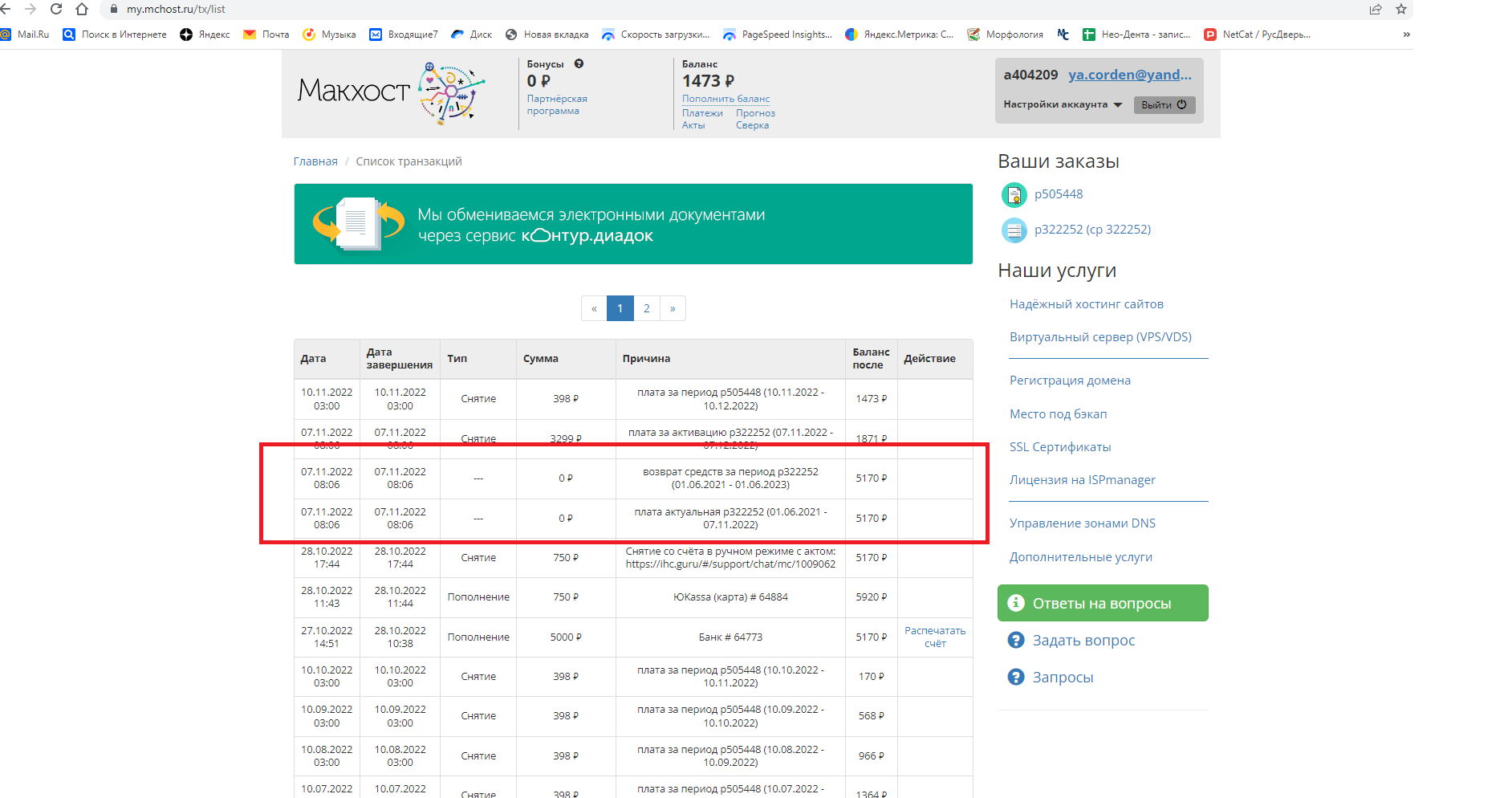1512x798 pixels.
Task: Reload the page with refresh icon
Action: [56, 9]
